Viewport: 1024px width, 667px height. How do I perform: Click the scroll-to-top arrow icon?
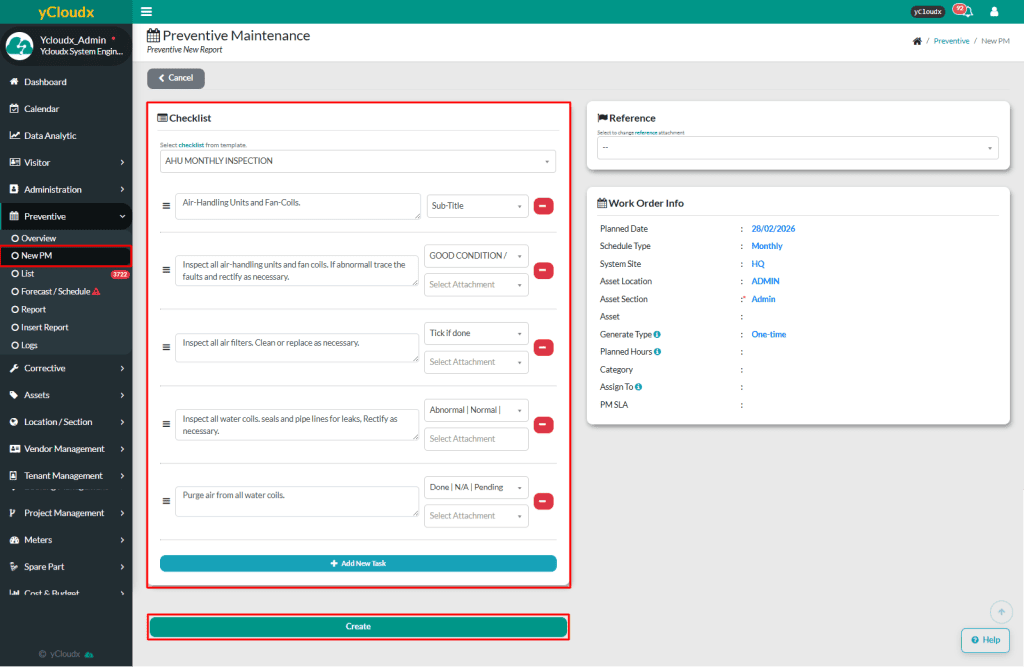pyautogui.click(x=1001, y=611)
